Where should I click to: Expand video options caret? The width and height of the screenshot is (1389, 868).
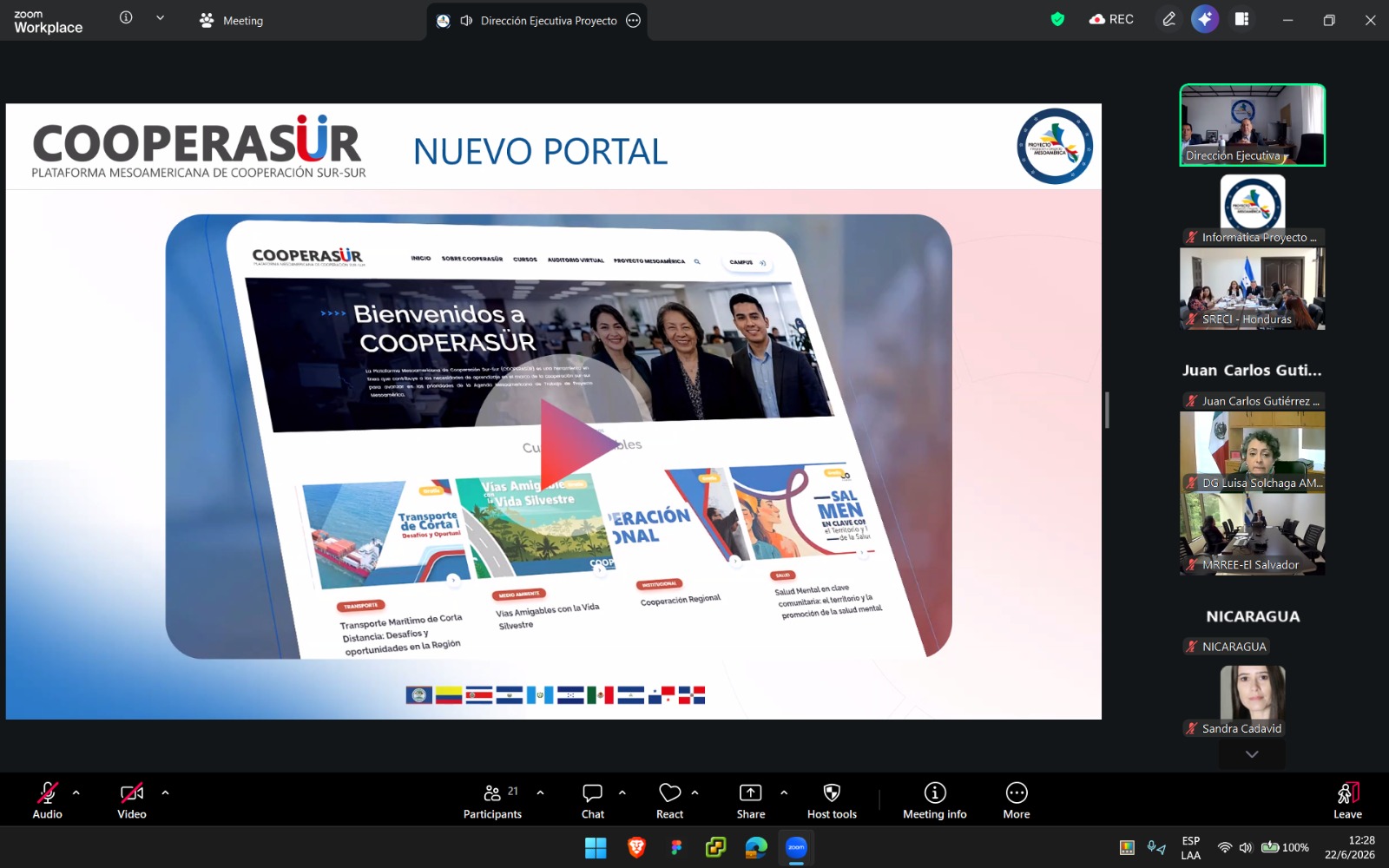pyautogui.click(x=165, y=792)
